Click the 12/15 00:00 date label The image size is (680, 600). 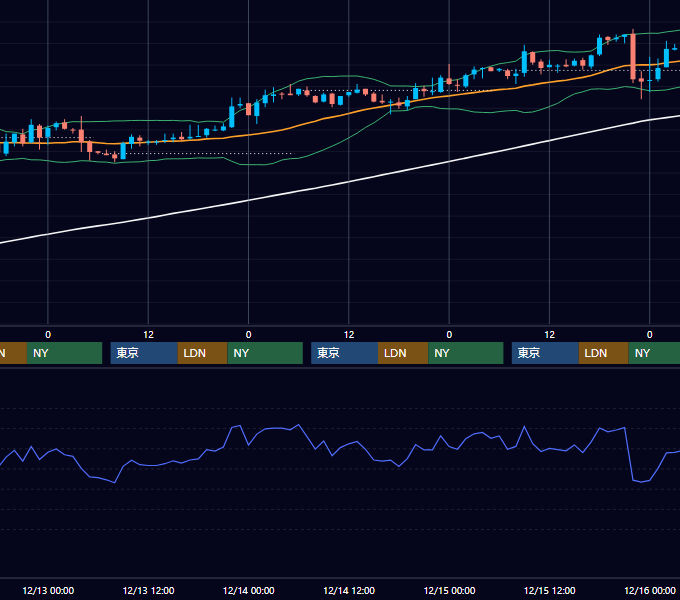click(x=449, y=590)
